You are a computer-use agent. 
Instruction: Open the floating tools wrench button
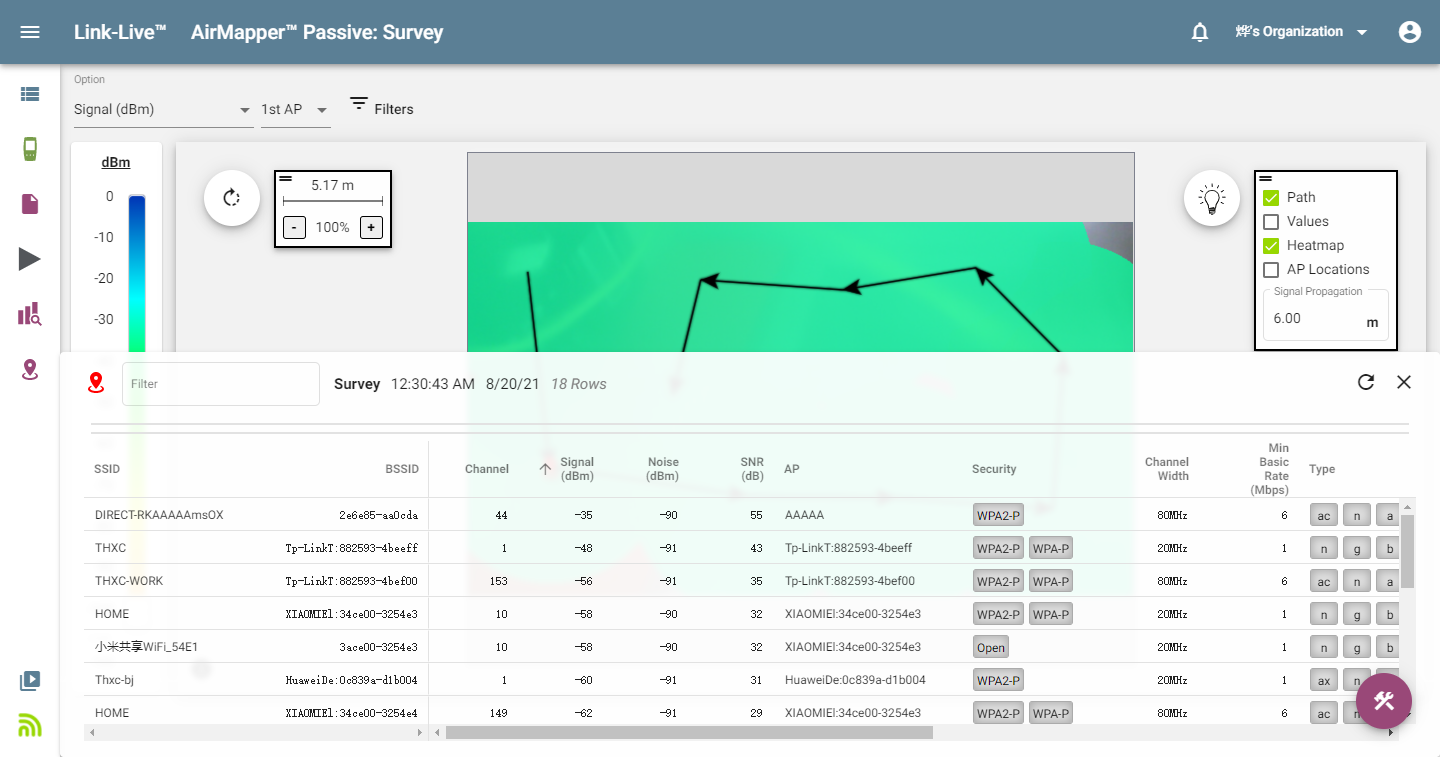1383,701
